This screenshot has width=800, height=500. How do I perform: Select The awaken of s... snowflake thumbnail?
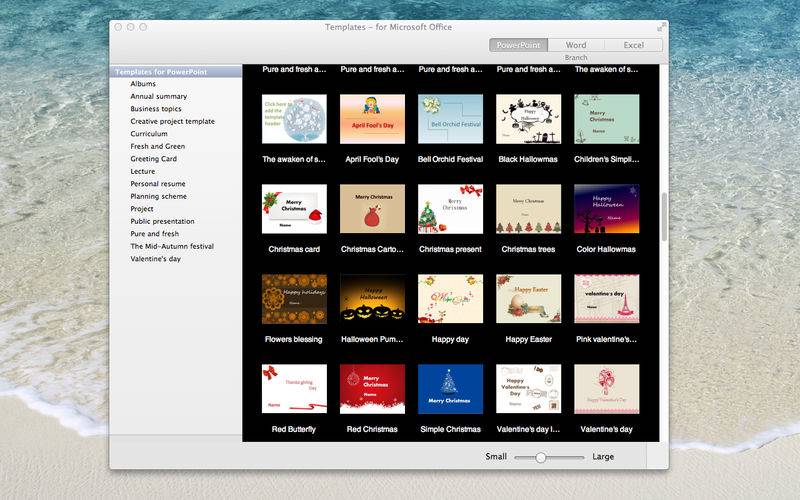pyautogui.click(x=294, y=119)
